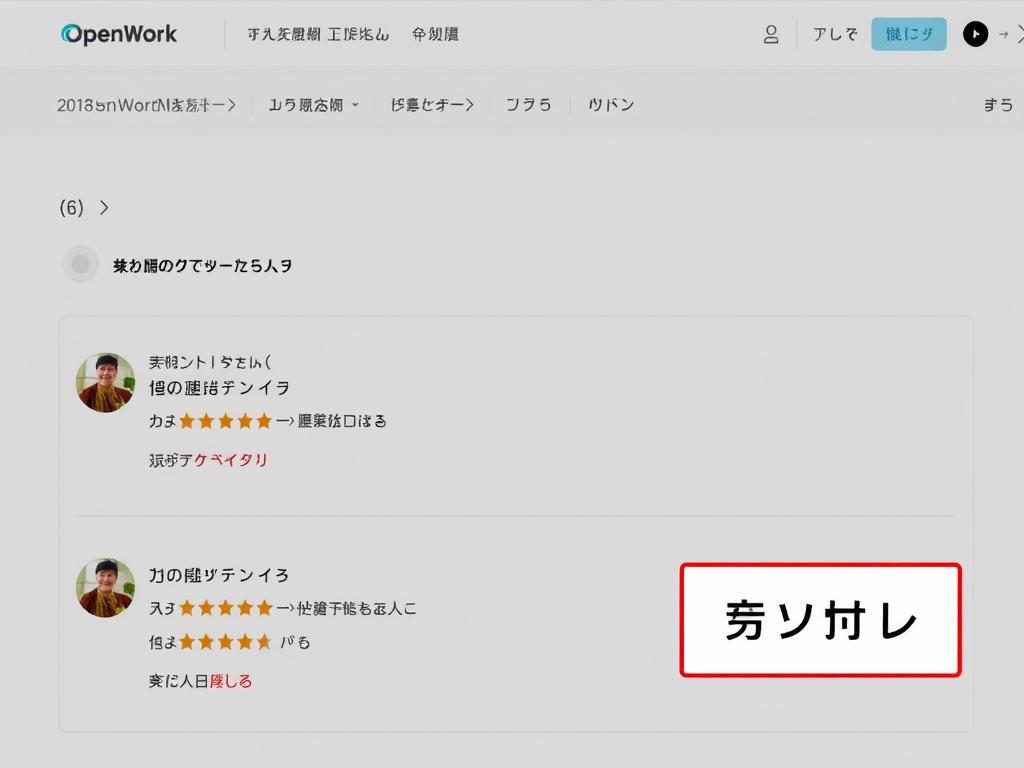This screenshot has width=1024, height=768.
Task: Open the red link in the second review
Action: (x=231, y=681)
